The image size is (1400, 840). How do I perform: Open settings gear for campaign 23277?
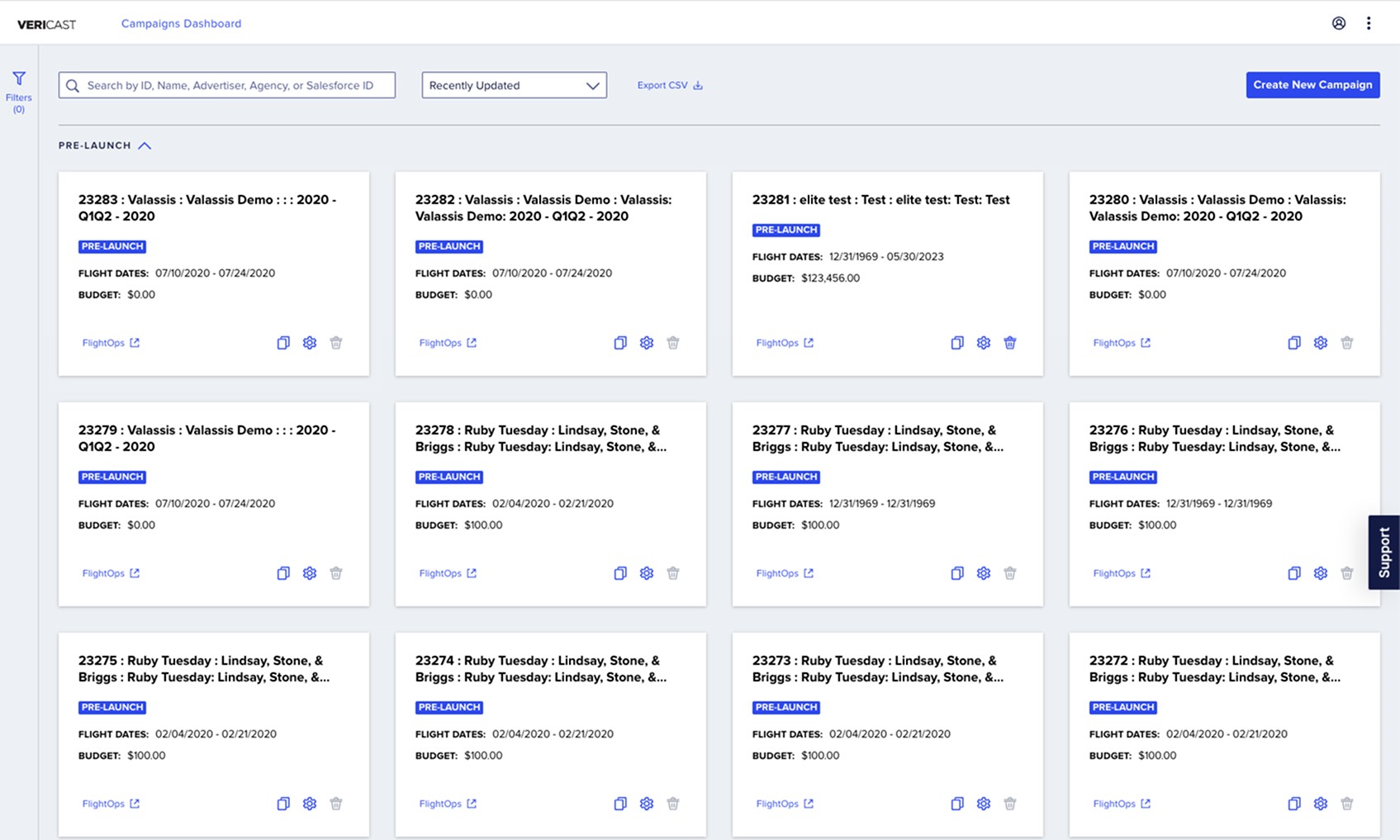tap(984, 573)
